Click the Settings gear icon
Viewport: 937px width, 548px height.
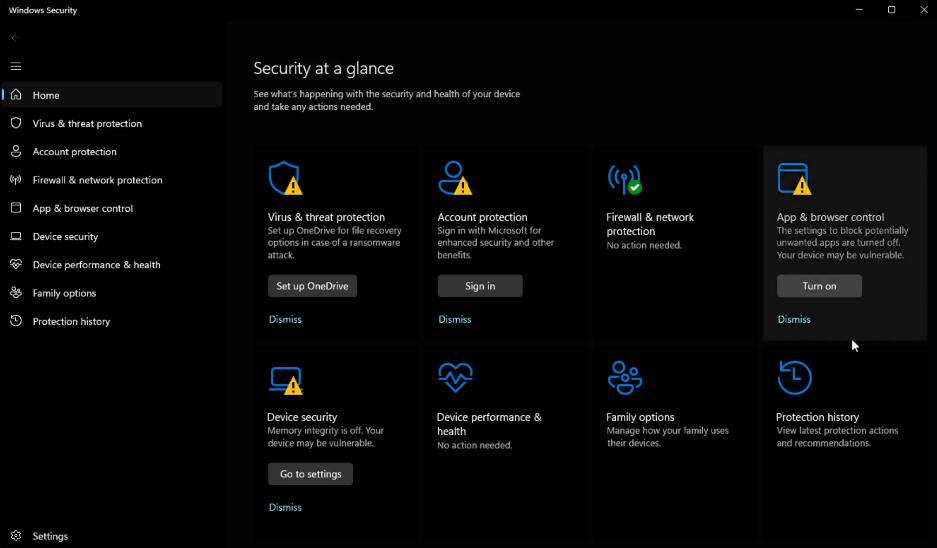[16, 535]
